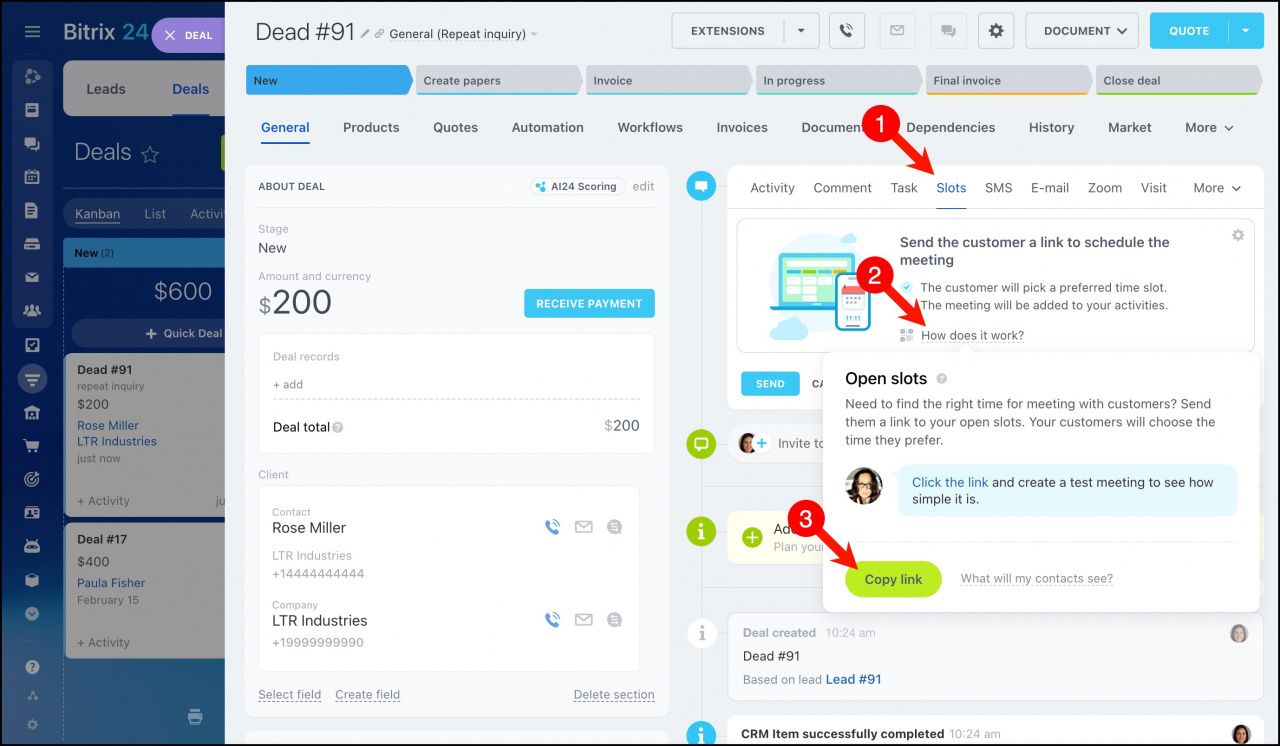Viewport: 1280px width, 746px height.
Task: Expand more sidebar items chevron
Action: click(32, 613)
